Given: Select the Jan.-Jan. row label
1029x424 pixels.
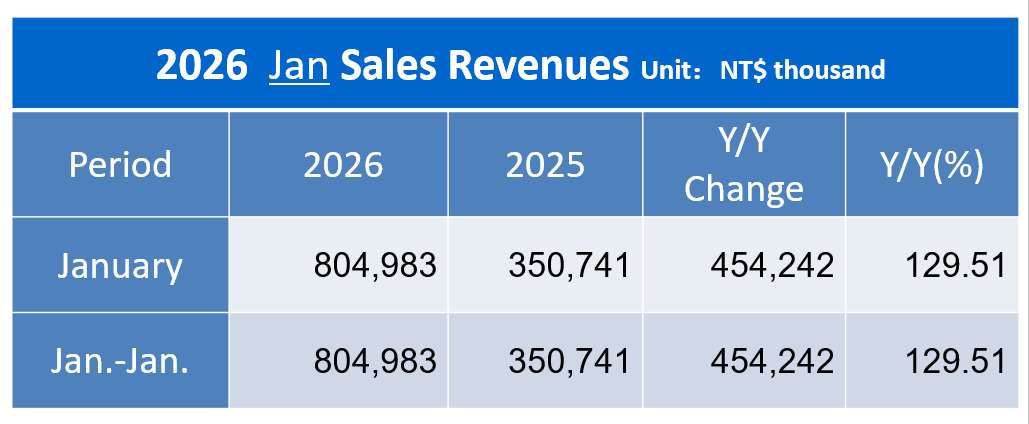Looking at the screenshot, I should (x=120, y=360).
